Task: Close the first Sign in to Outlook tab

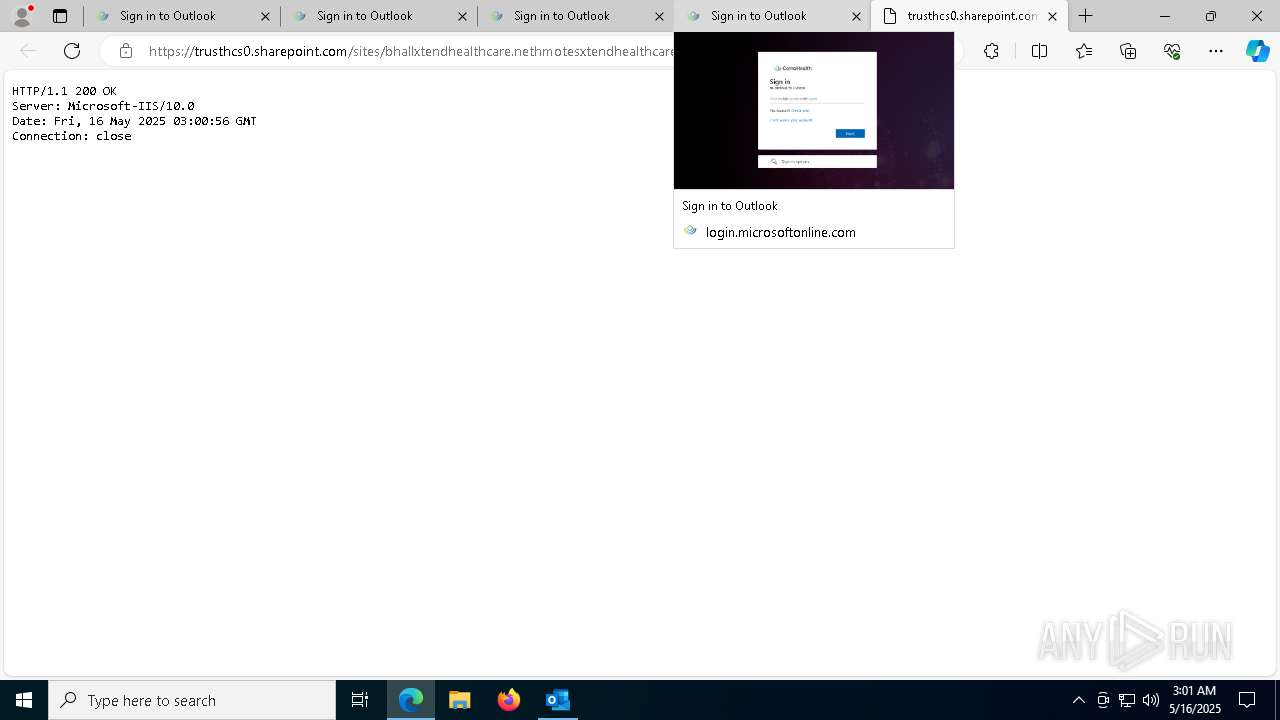Action: (265, 16)
